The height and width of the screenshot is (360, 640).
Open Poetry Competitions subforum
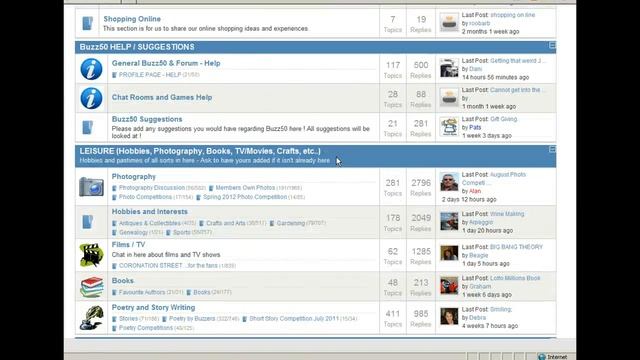point(145,328)
